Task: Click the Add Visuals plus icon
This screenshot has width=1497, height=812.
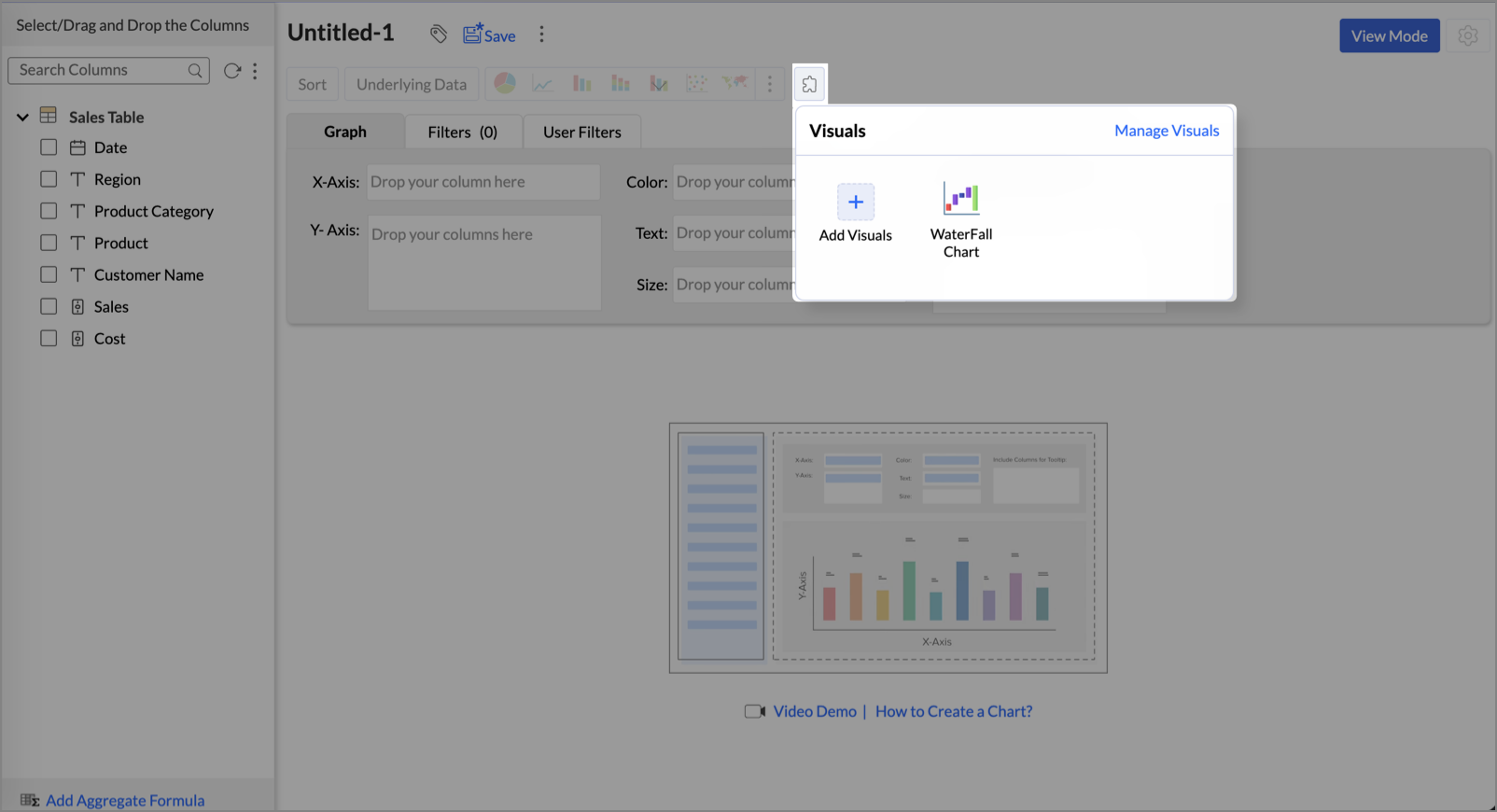Action: click(x=855, y=203)
